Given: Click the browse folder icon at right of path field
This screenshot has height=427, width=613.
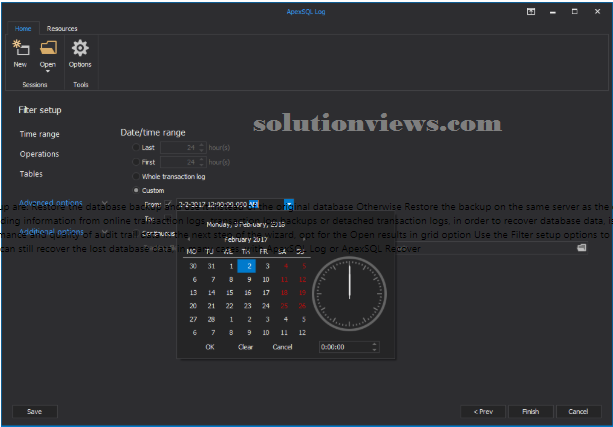Looking at the screenshot, I should pos(581,248).
